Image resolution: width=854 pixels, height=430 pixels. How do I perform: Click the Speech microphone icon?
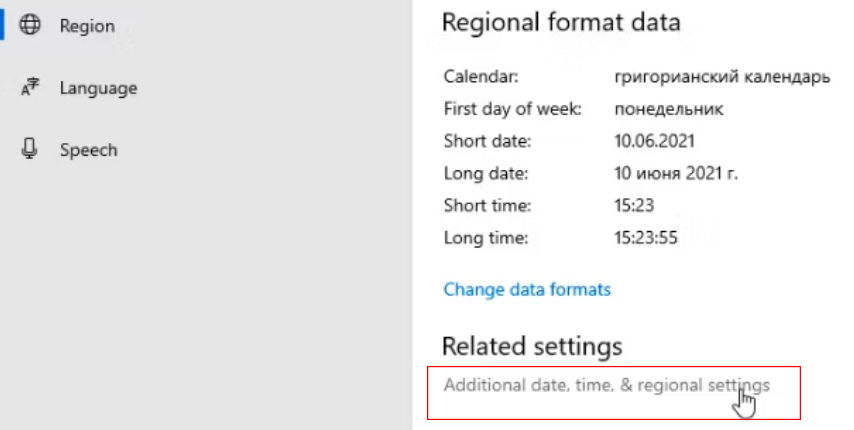[30, 150]
